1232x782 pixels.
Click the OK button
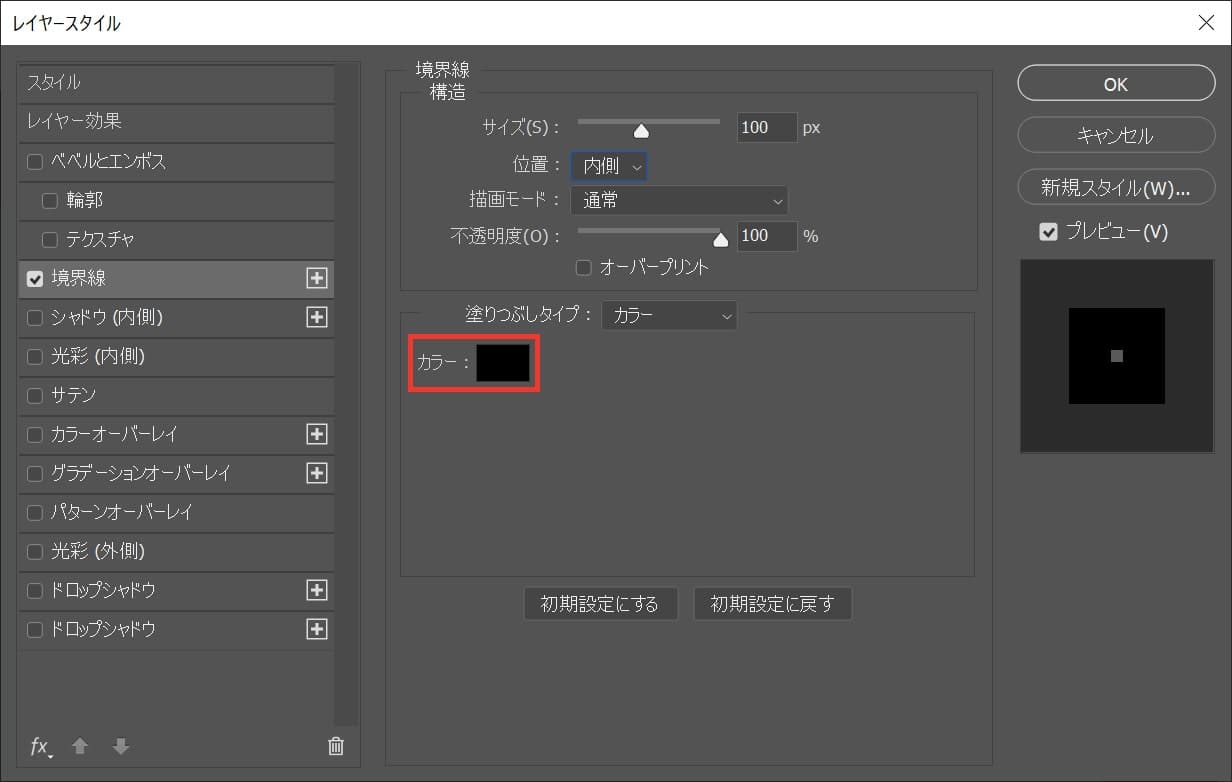pos(1116,85)
